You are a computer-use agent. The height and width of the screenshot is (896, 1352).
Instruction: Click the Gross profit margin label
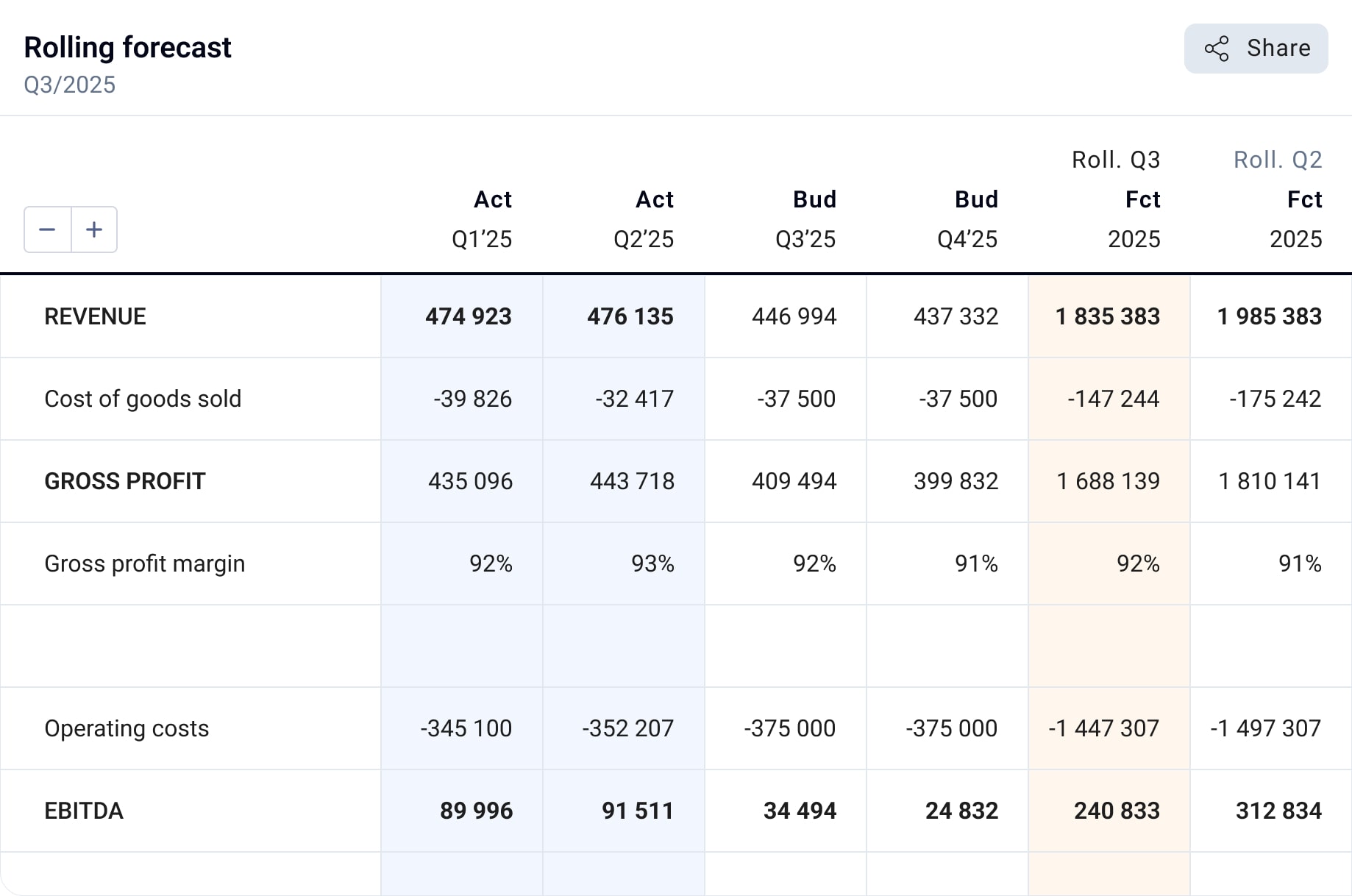(144, 563)
